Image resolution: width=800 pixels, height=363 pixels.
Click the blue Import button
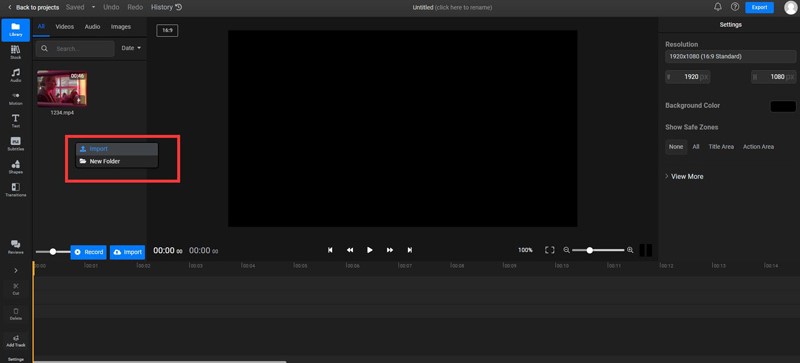click(127, 252)
